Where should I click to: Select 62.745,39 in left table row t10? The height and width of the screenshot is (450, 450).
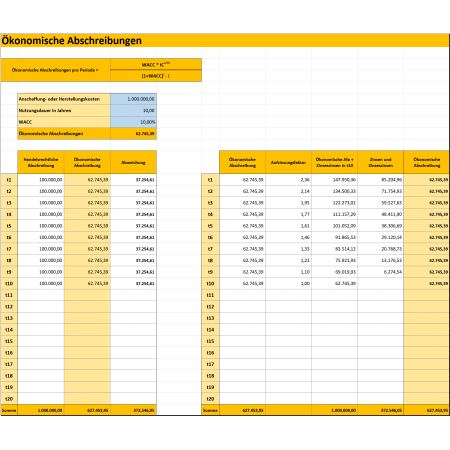pos(87,283)
